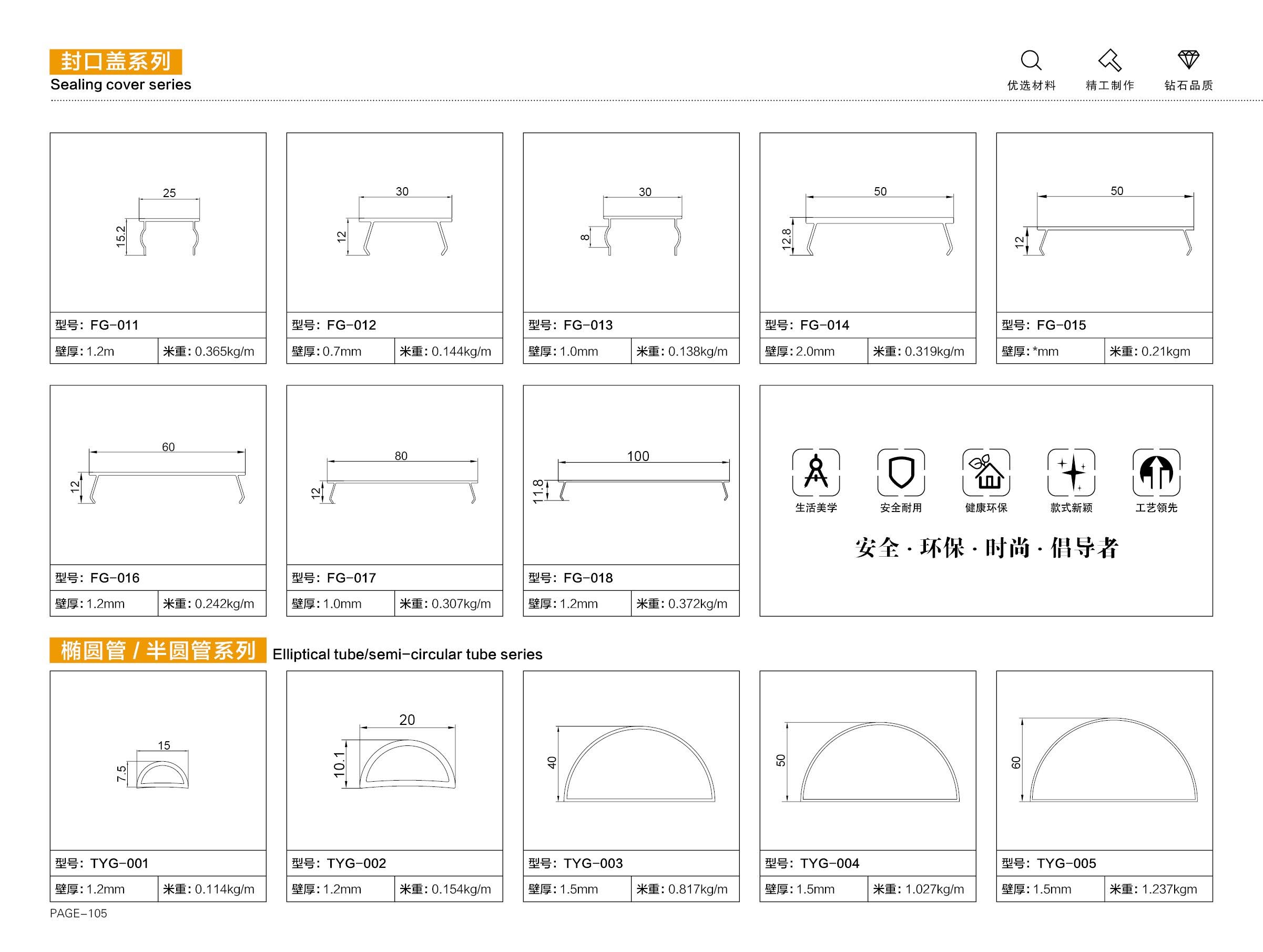Click the 安全·环保·时尚·倡导者 slogan text
This screenshot has height=952, width=1263.
(x=986, y=548)
